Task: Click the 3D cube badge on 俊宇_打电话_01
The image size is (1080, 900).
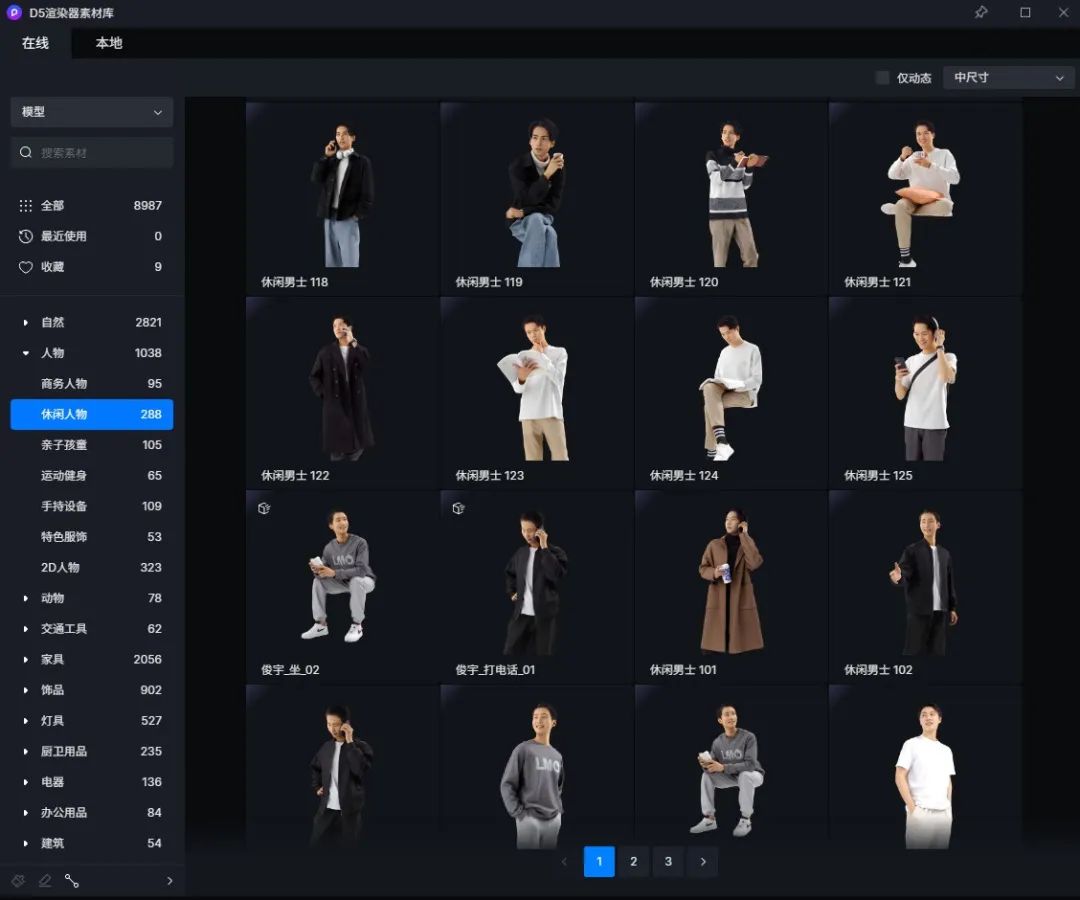Action: click(x=458, y=508)
